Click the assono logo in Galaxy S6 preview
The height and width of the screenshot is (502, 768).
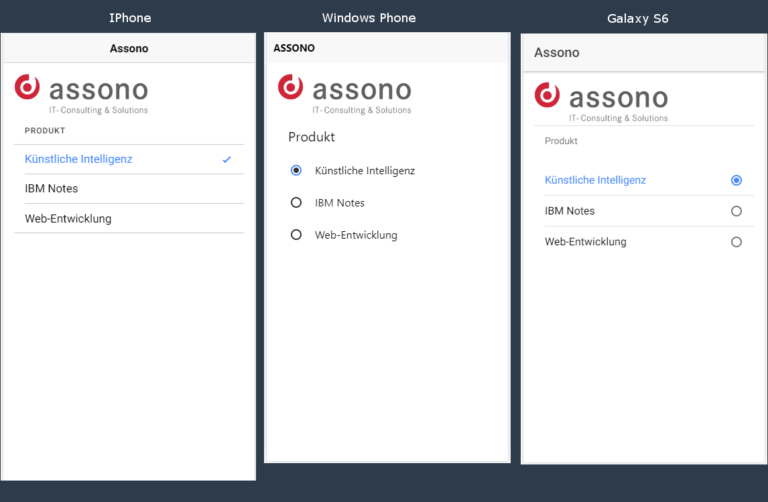coord(601,102)
